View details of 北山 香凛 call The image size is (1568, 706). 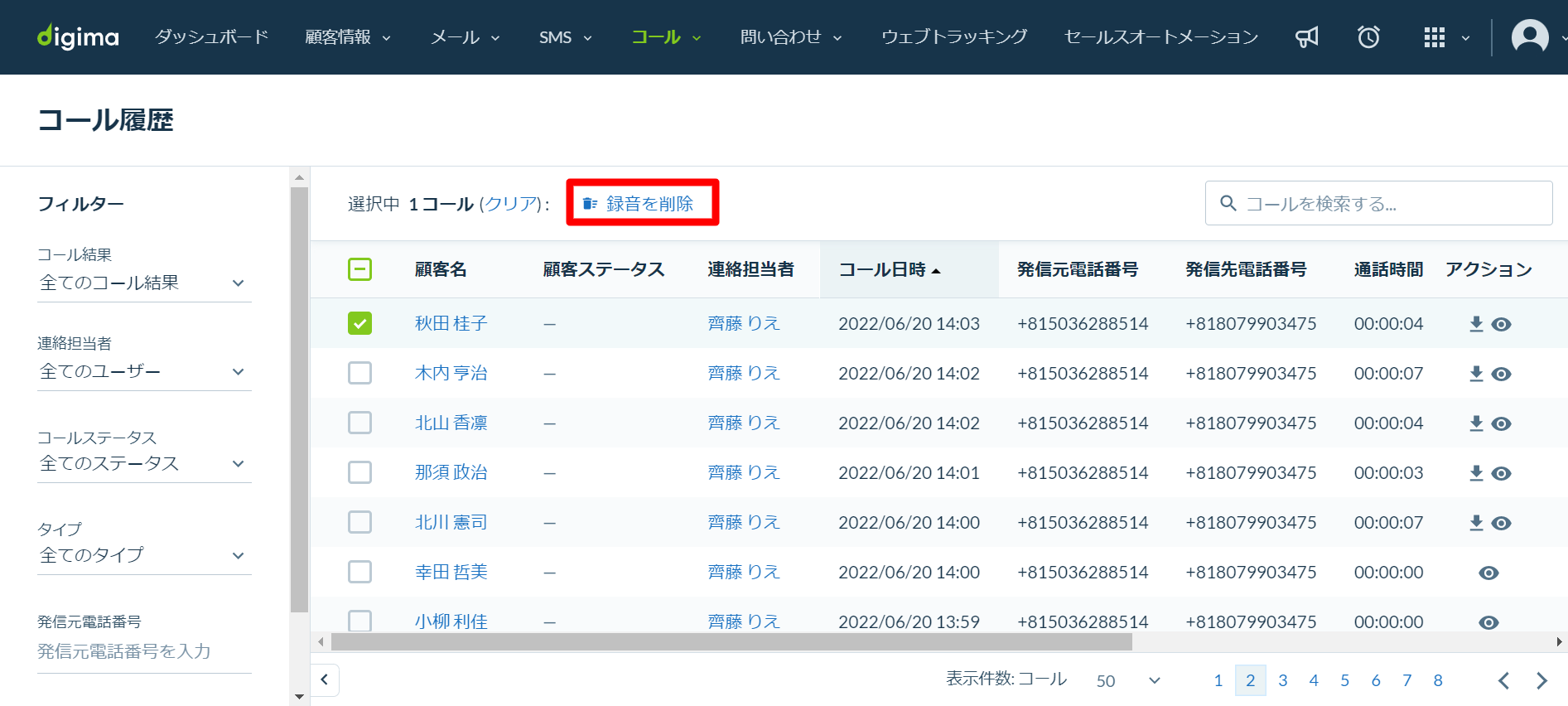[x=1502, y=423]
